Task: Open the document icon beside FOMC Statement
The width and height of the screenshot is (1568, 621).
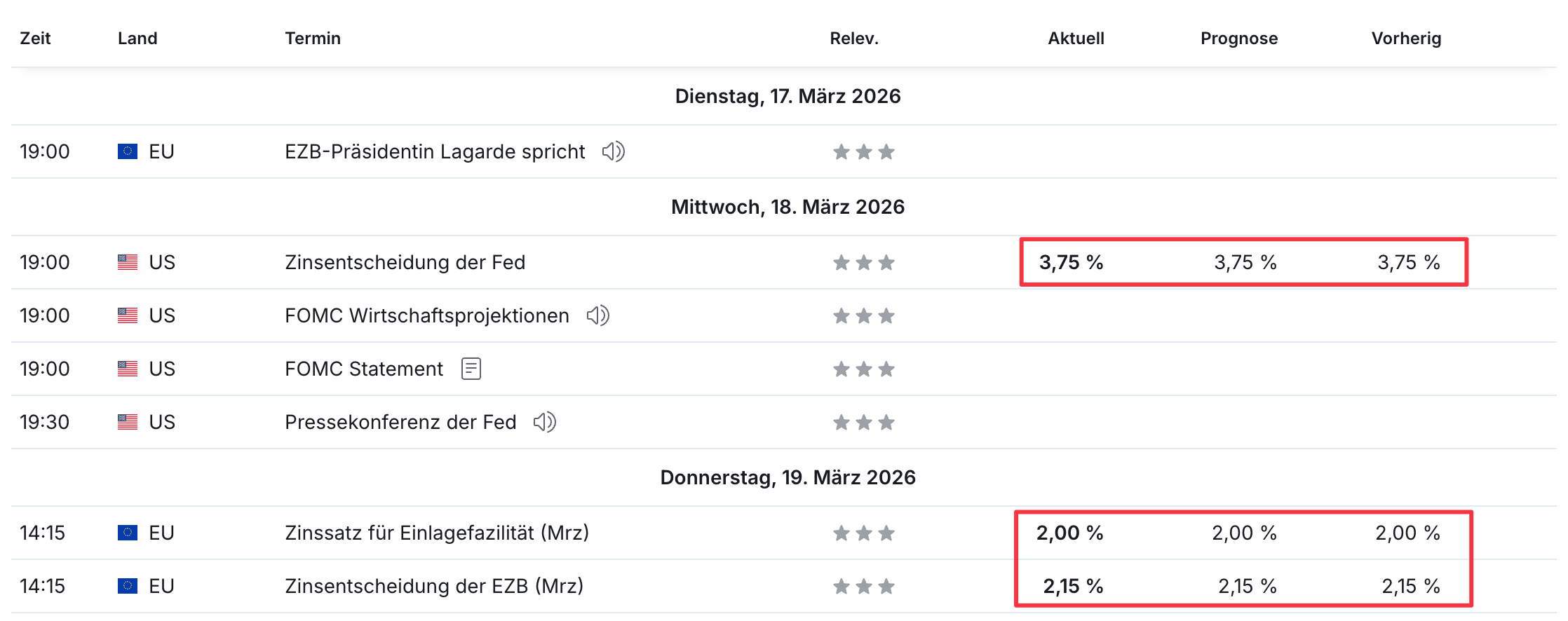Action: click(471, 369)
